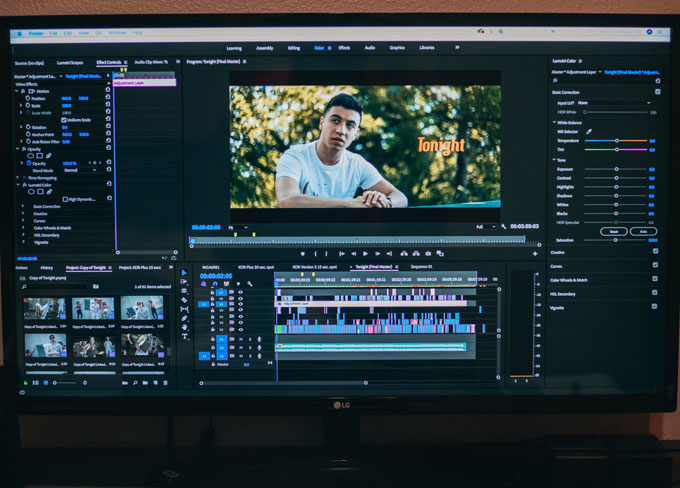Open Timeline Display Settings wrench

coord(250,284)
